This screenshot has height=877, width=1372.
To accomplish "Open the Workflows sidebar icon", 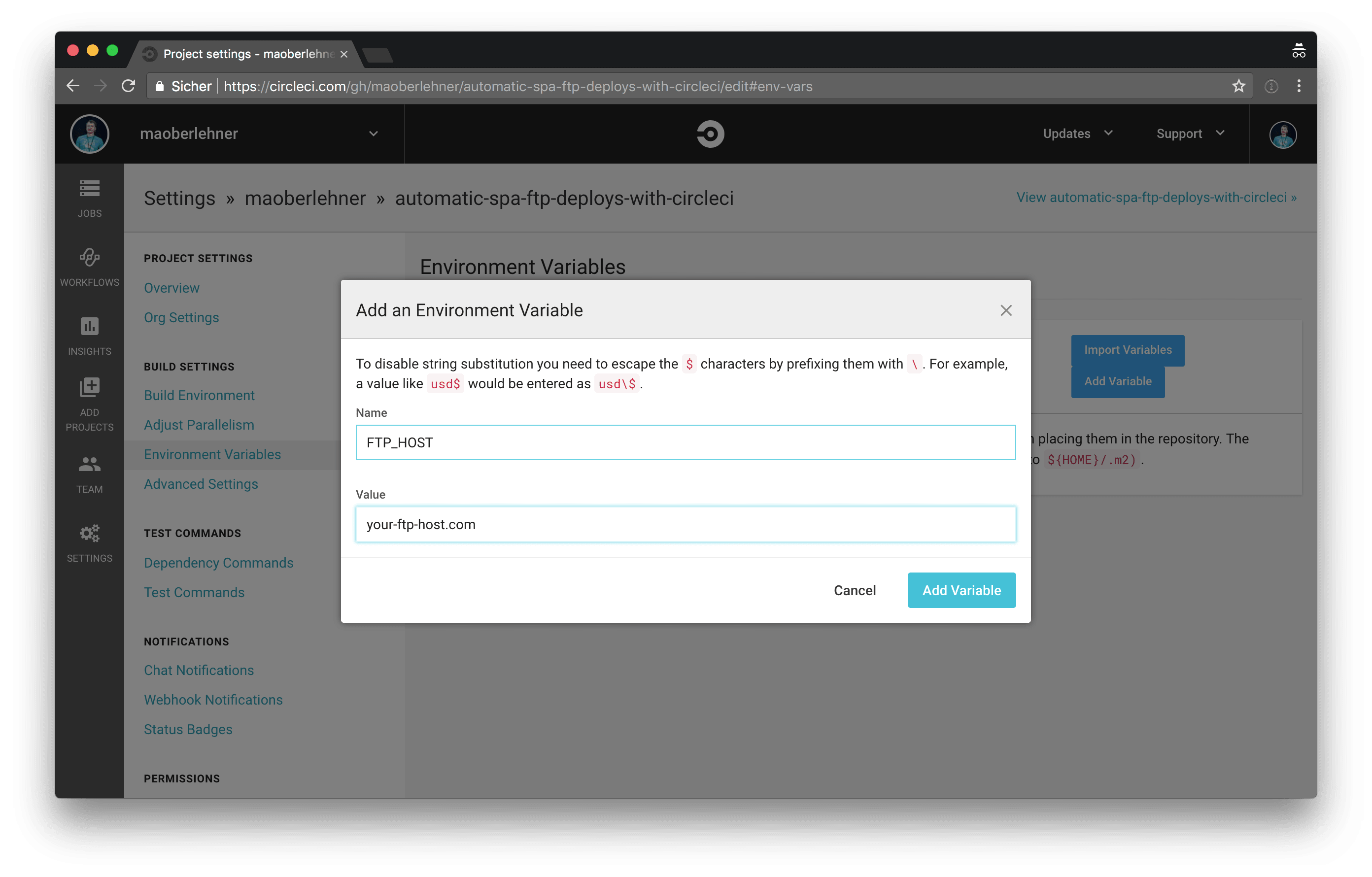I will tap(90, 267).
